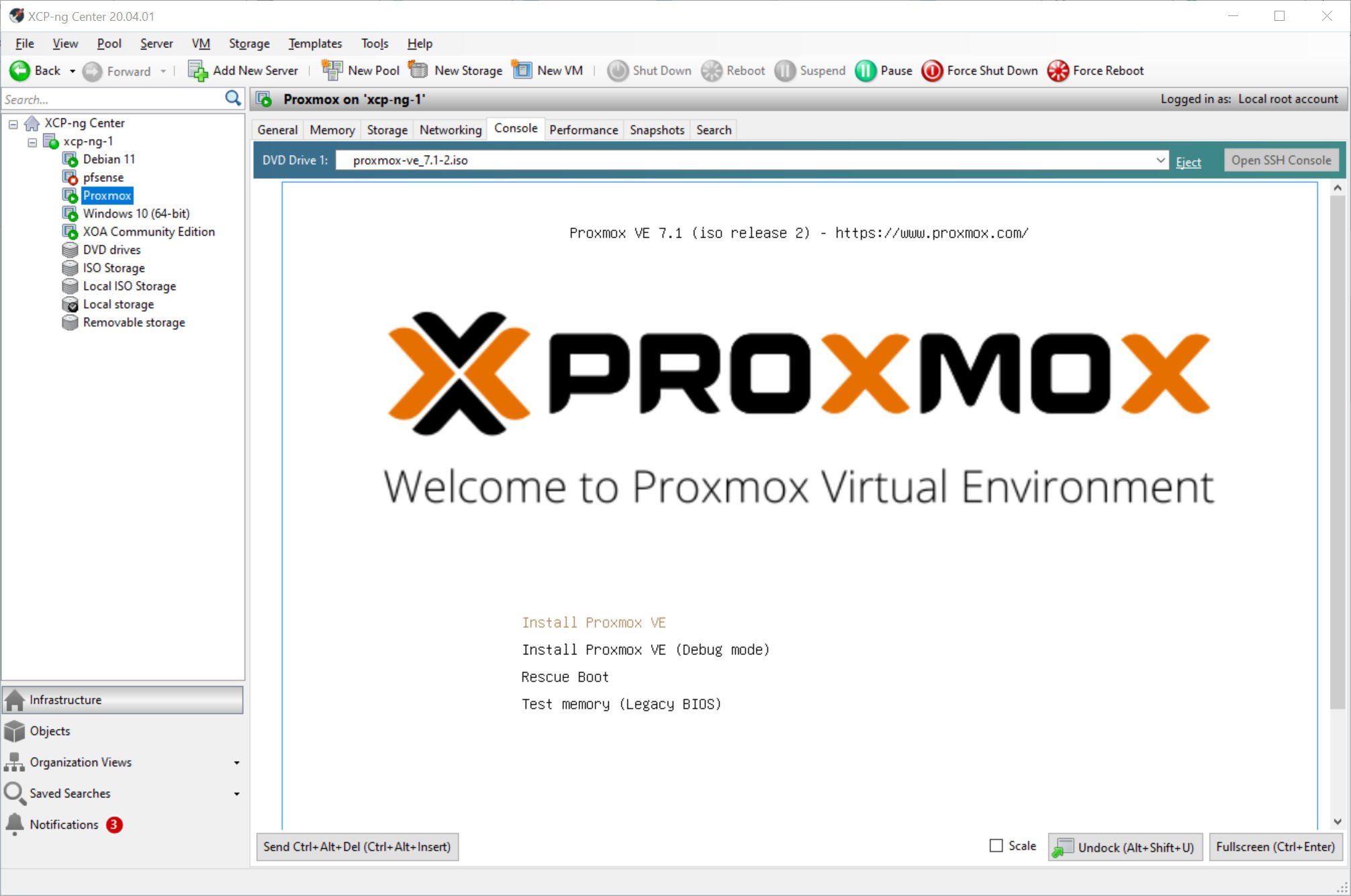Viewport: 1351px width, 896px height.
Task: Click the New Storage toolbar icon
Action: [418, 70]
